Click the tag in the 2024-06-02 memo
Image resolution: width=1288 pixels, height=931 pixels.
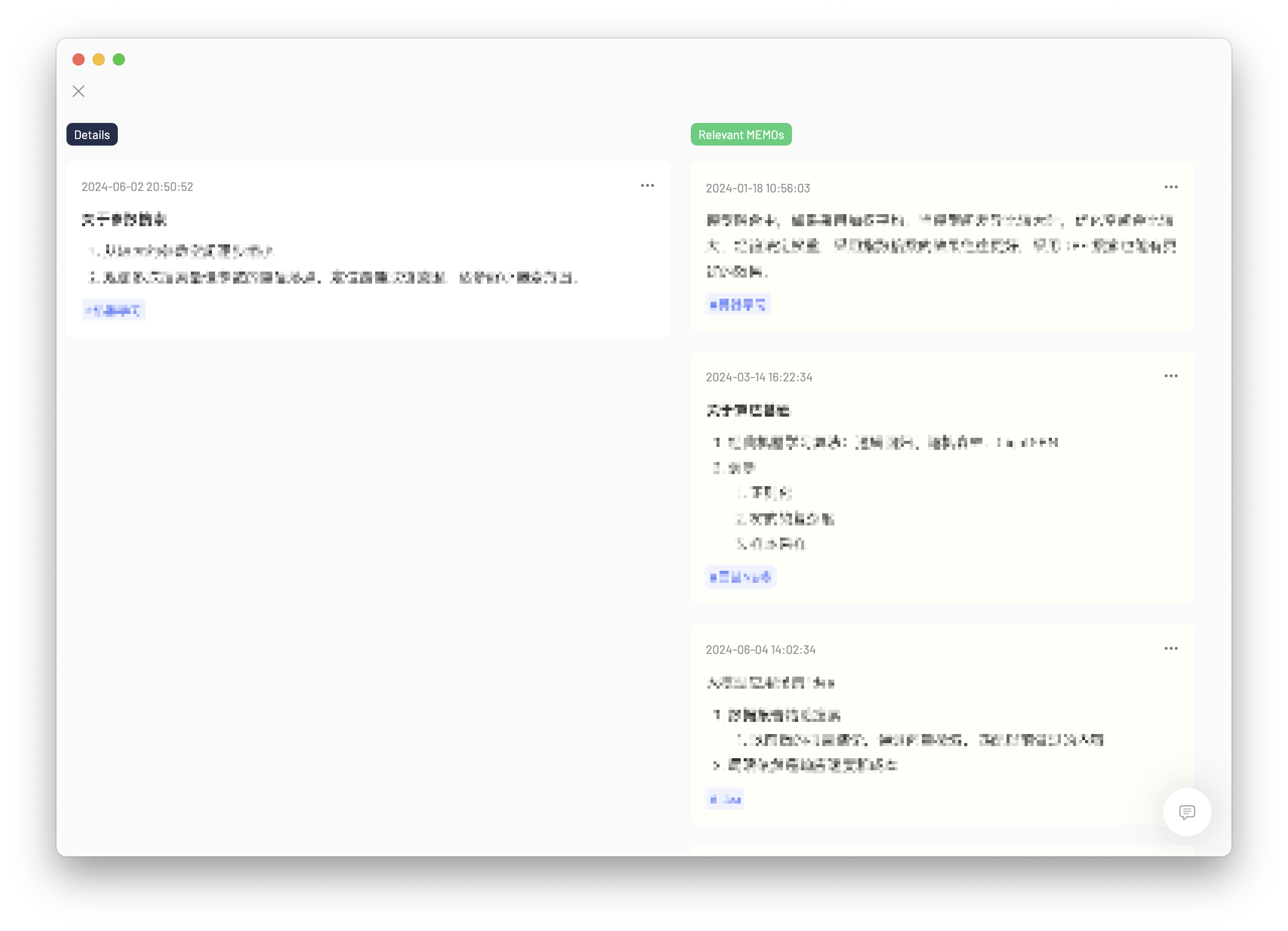114,310
